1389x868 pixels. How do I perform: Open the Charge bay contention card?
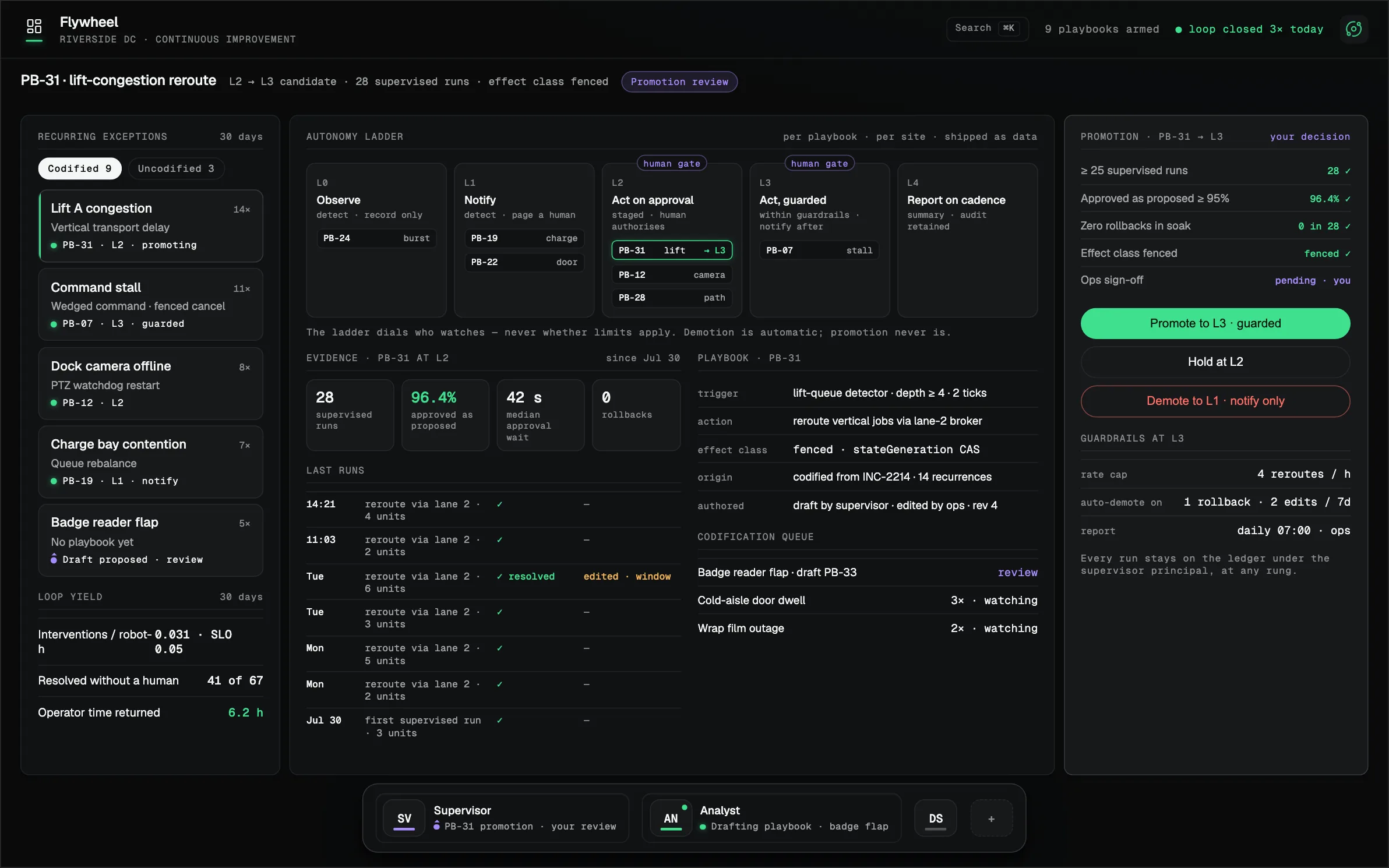[x=151, y=462]
